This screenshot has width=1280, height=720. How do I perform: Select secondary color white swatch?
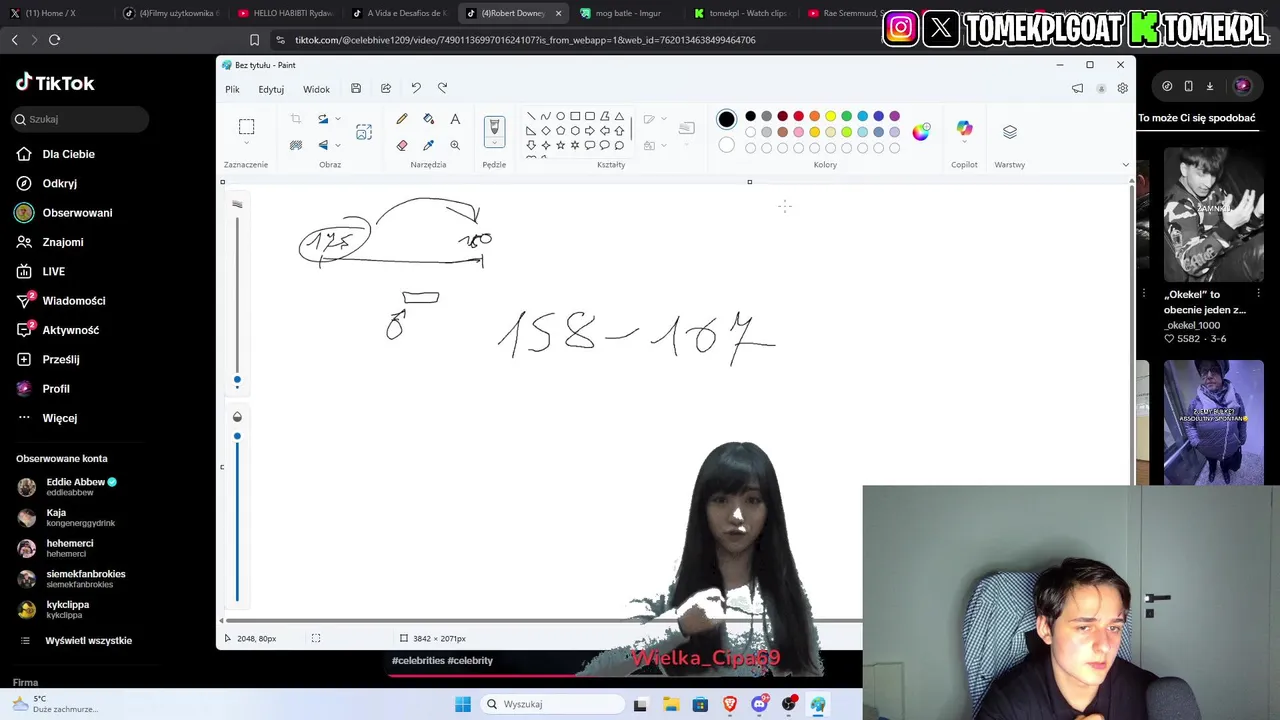tap(727, 145)
